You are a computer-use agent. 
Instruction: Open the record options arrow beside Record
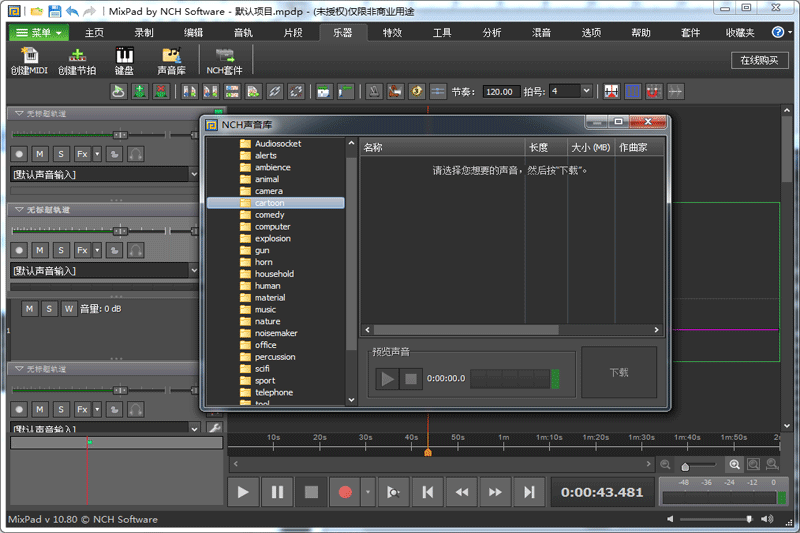[x=368, y=492]
